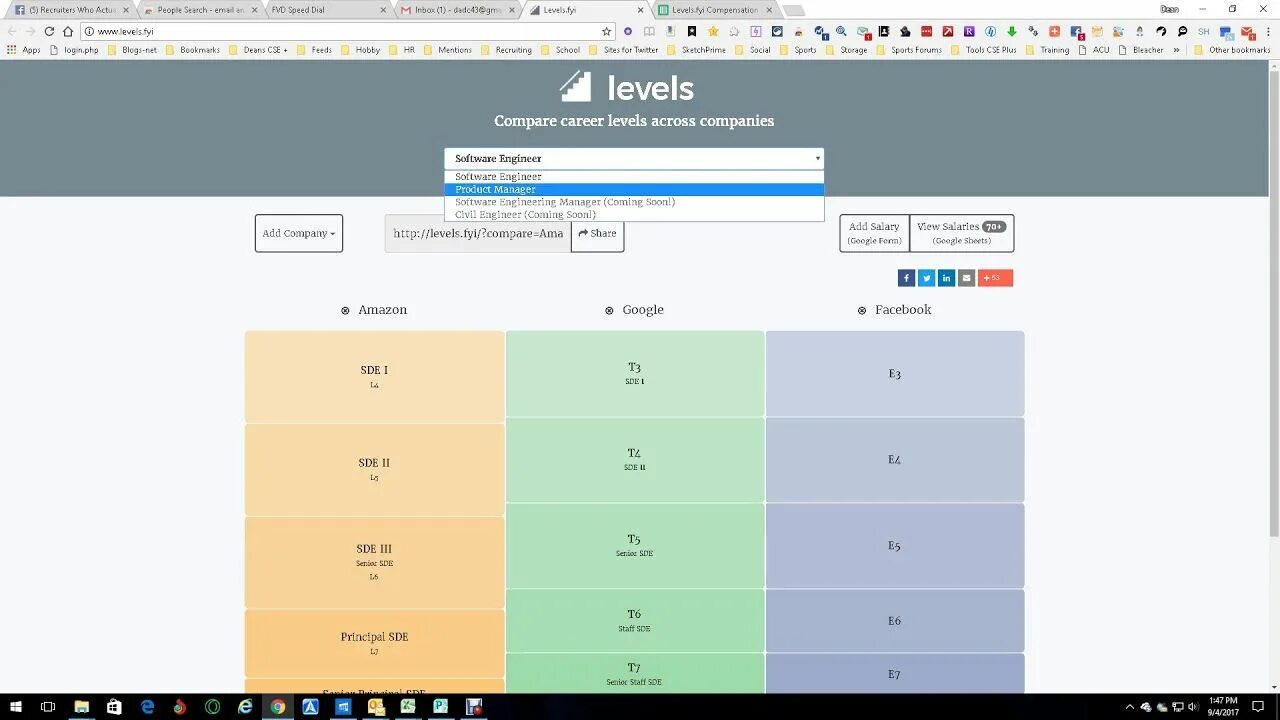Viewport: 1280px width, 720px height.
Task: Click the Add Salary Google Form button
Action: (x=874, y=233)
